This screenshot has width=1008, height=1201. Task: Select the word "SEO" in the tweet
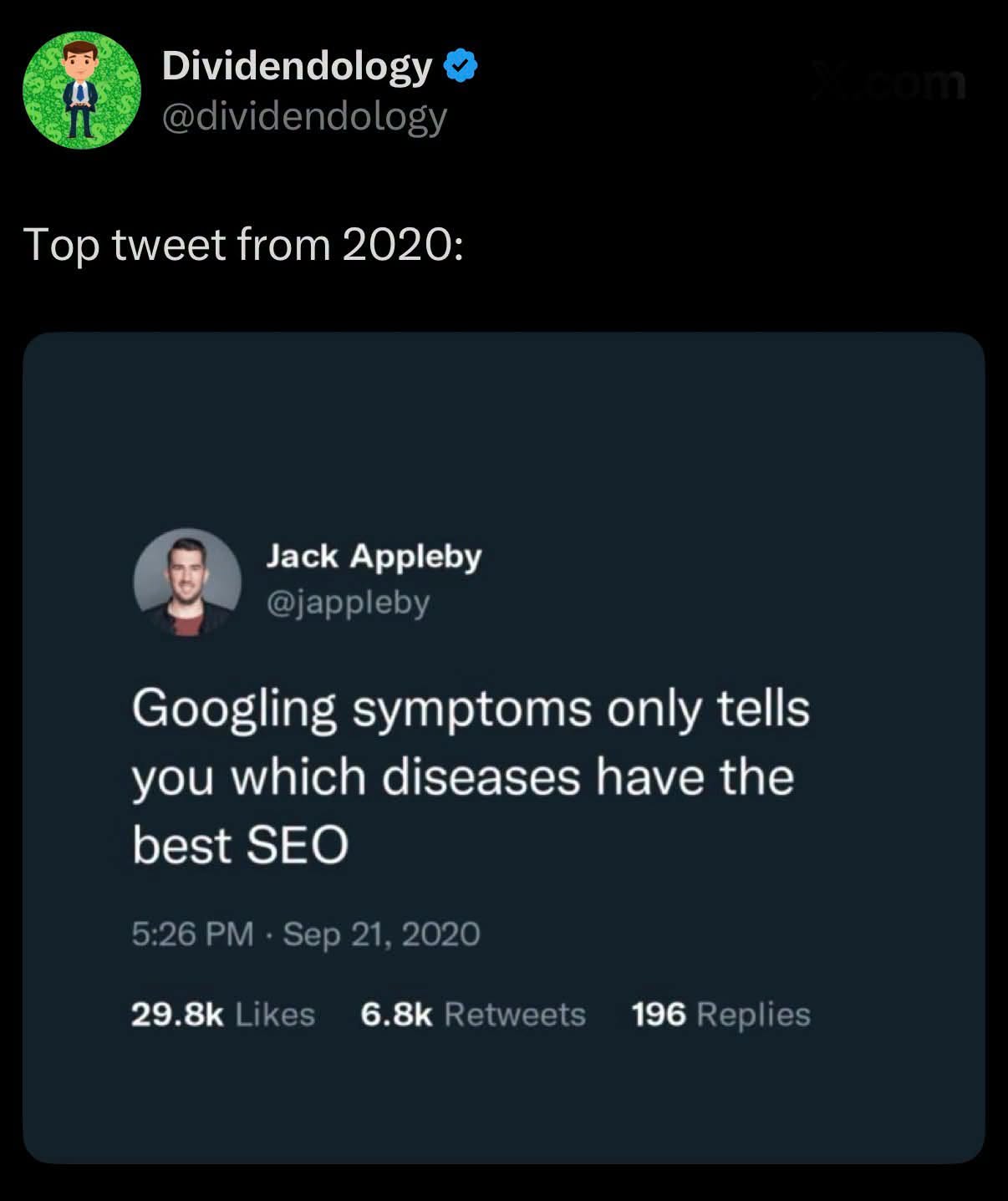(x=297, y=845)
